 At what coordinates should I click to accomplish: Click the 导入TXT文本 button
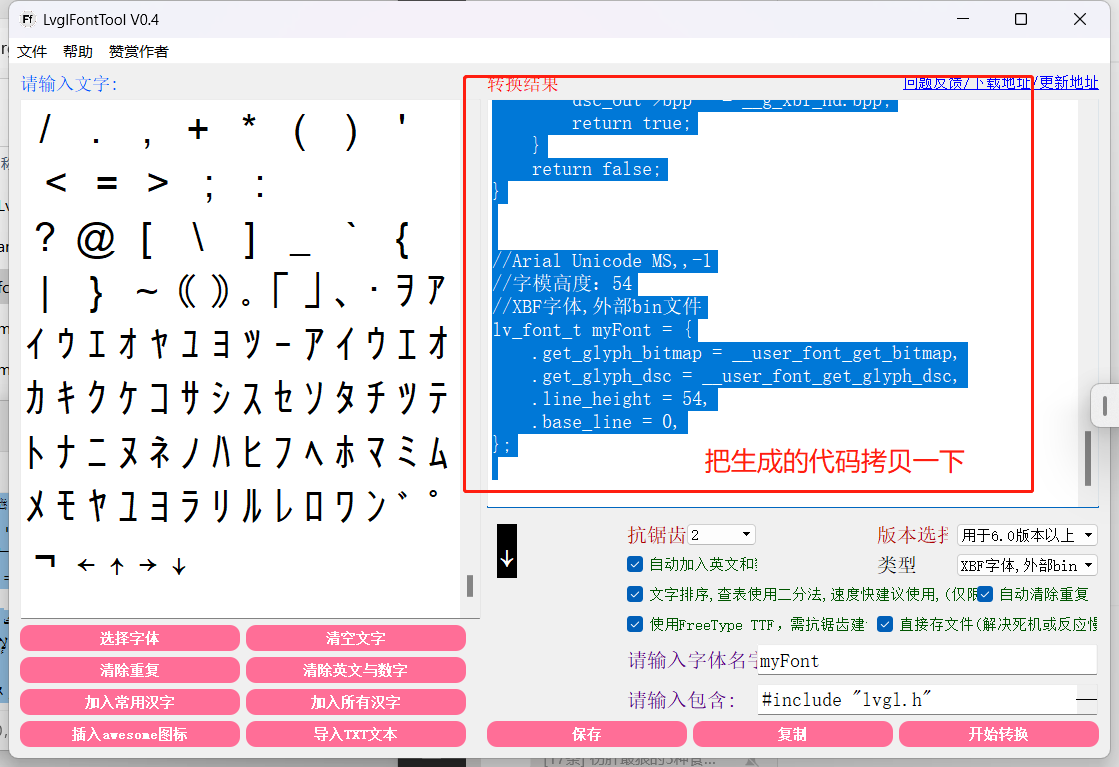[355, 734]
